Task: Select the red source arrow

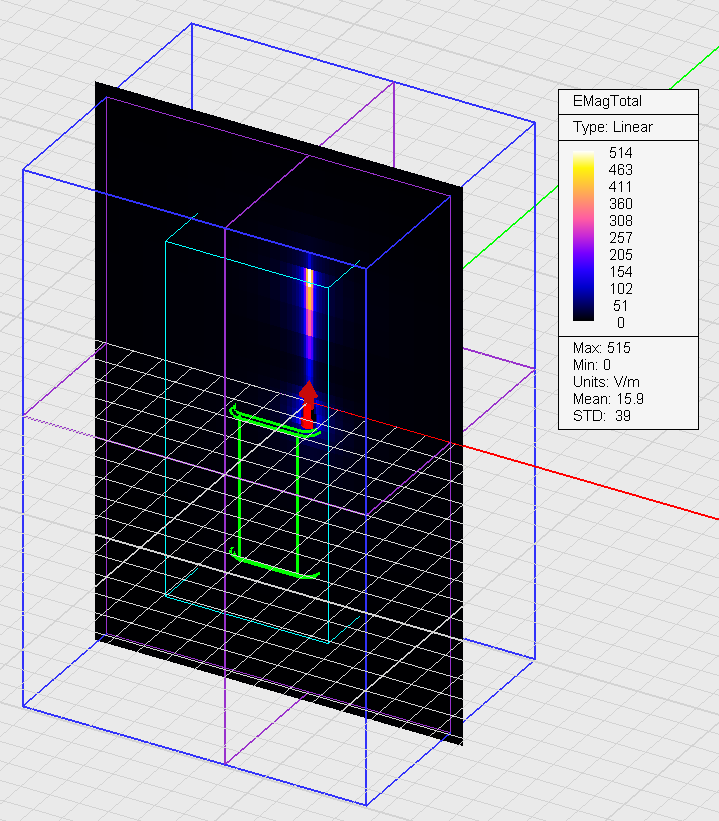Action: pos(308,403)
